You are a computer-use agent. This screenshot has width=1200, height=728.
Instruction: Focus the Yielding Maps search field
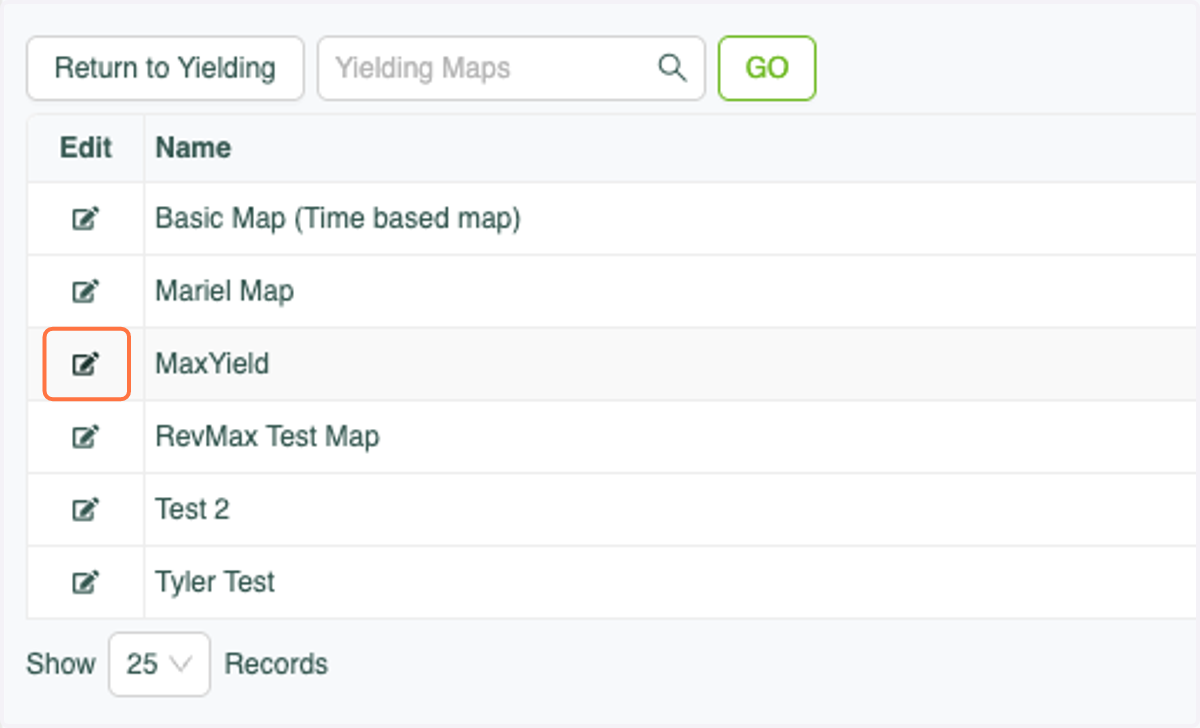511,68
